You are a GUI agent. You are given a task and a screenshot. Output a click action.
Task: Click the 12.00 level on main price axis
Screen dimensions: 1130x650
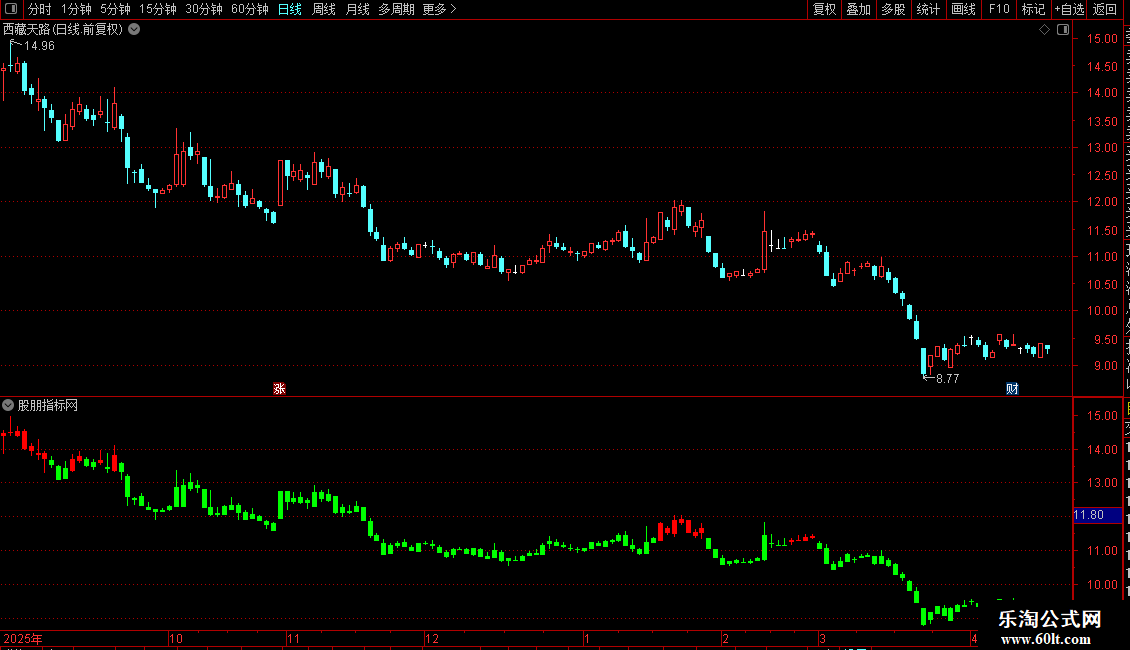coord(1102,202)
